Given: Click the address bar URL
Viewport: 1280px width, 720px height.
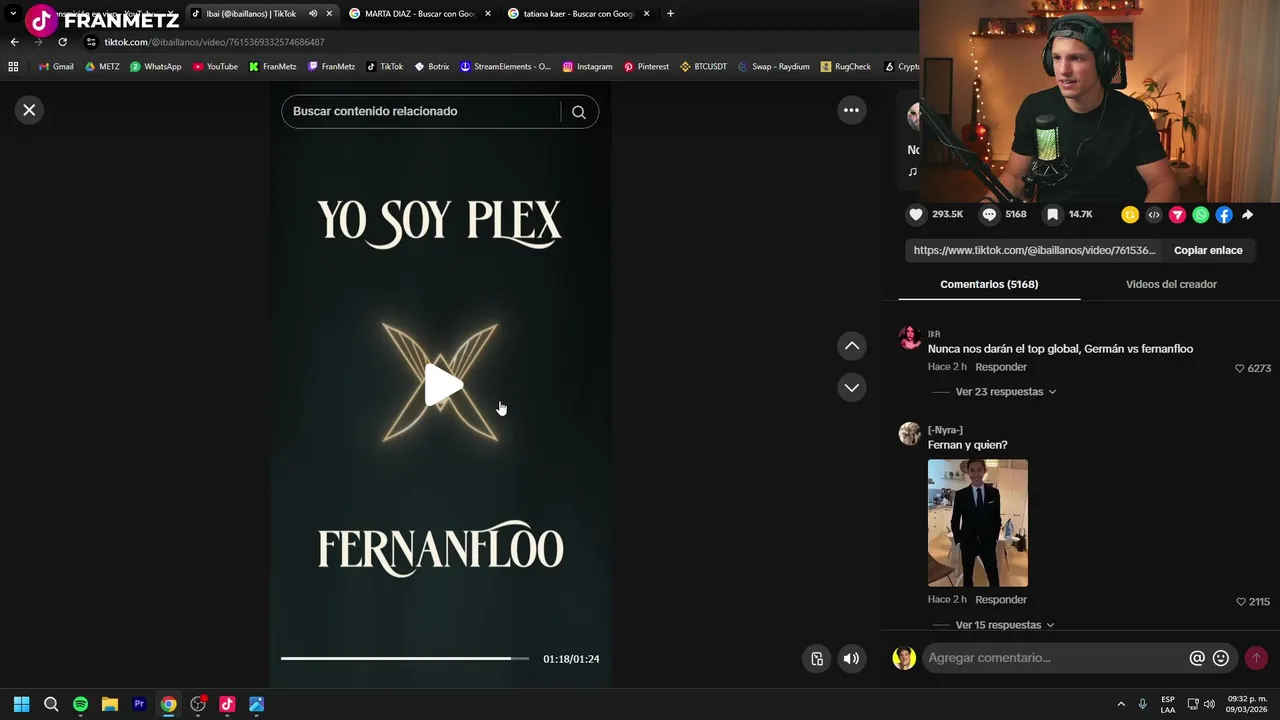Looking at the screenshot, I should click(214, 42).
